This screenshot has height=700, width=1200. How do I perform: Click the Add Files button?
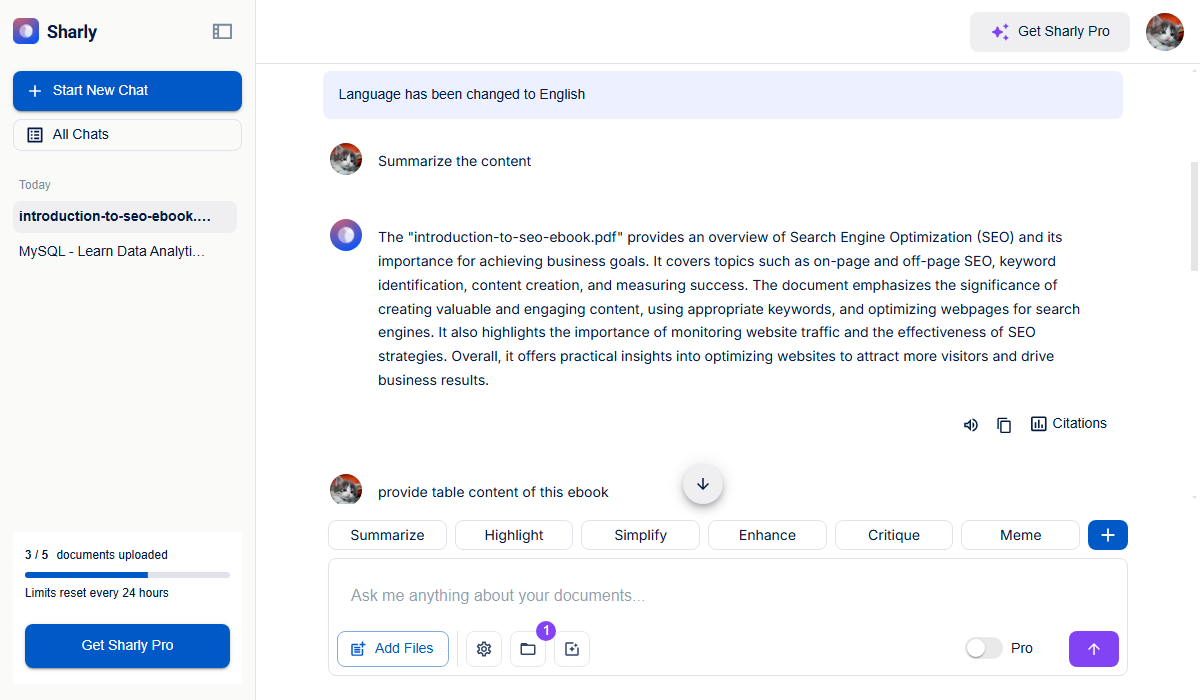point(392,649)
